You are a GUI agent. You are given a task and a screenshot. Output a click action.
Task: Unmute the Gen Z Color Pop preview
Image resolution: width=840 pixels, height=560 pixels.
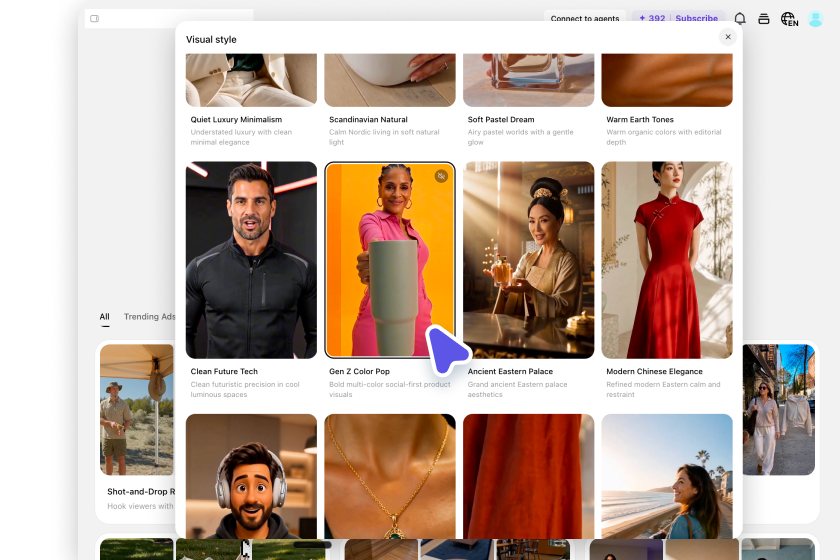coord(441,176)
